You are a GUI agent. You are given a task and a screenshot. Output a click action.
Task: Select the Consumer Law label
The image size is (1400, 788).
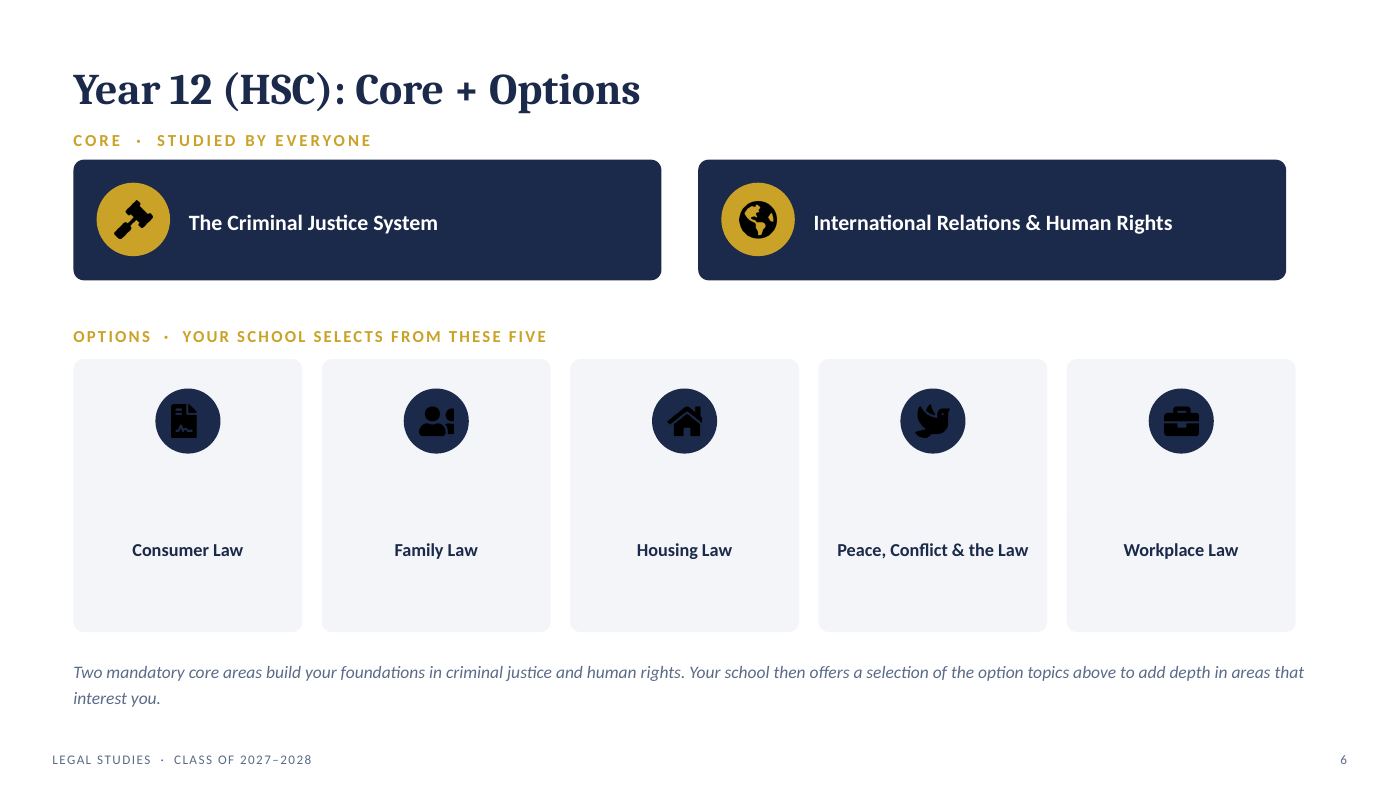(187, 550)
